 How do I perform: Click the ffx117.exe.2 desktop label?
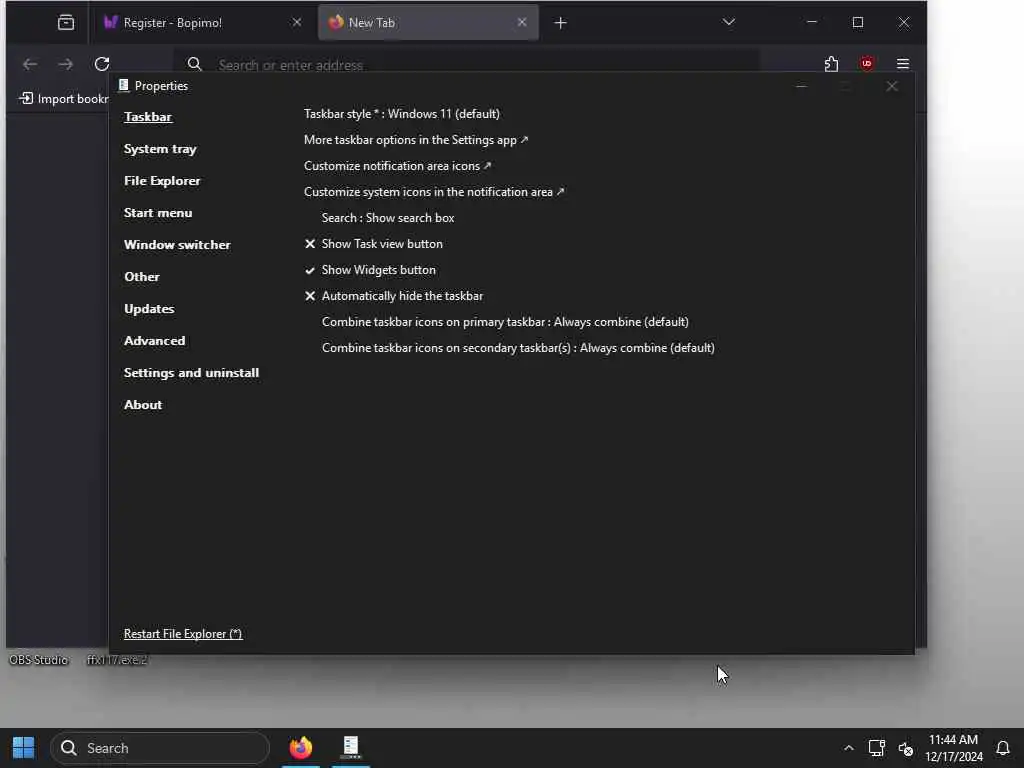pyautogui.click(x=117, y=660)
